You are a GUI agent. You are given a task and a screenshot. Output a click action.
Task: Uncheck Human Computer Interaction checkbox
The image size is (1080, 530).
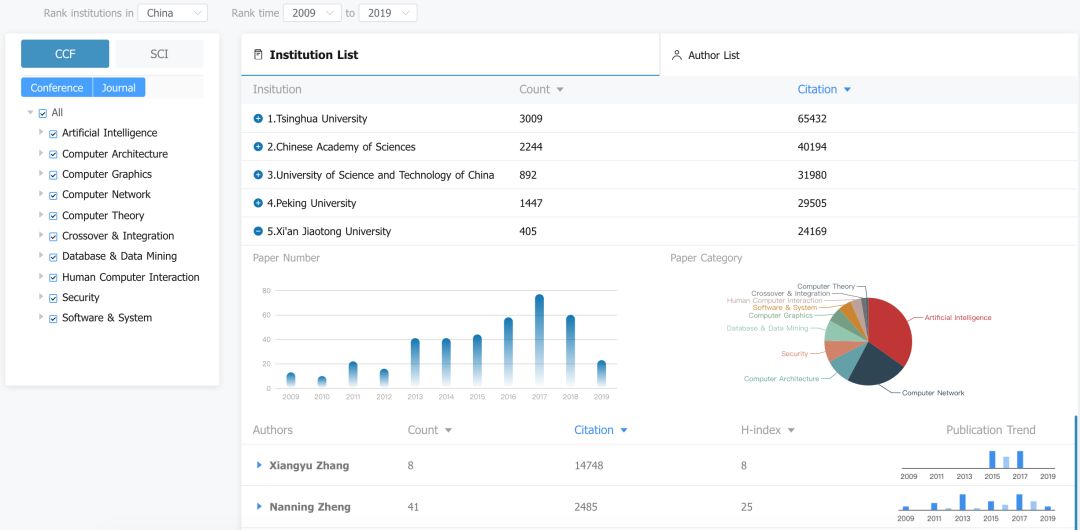point(53,278)
